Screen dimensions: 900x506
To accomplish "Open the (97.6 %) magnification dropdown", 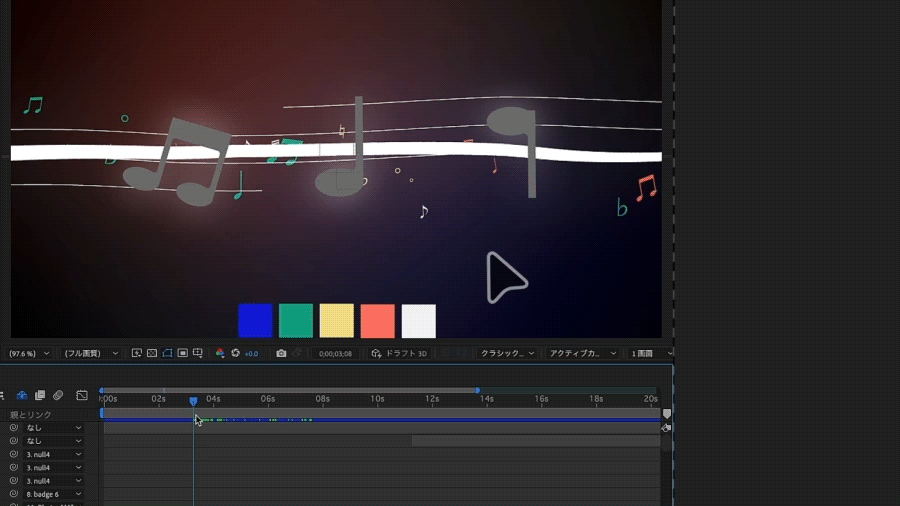I will point(29,353).
